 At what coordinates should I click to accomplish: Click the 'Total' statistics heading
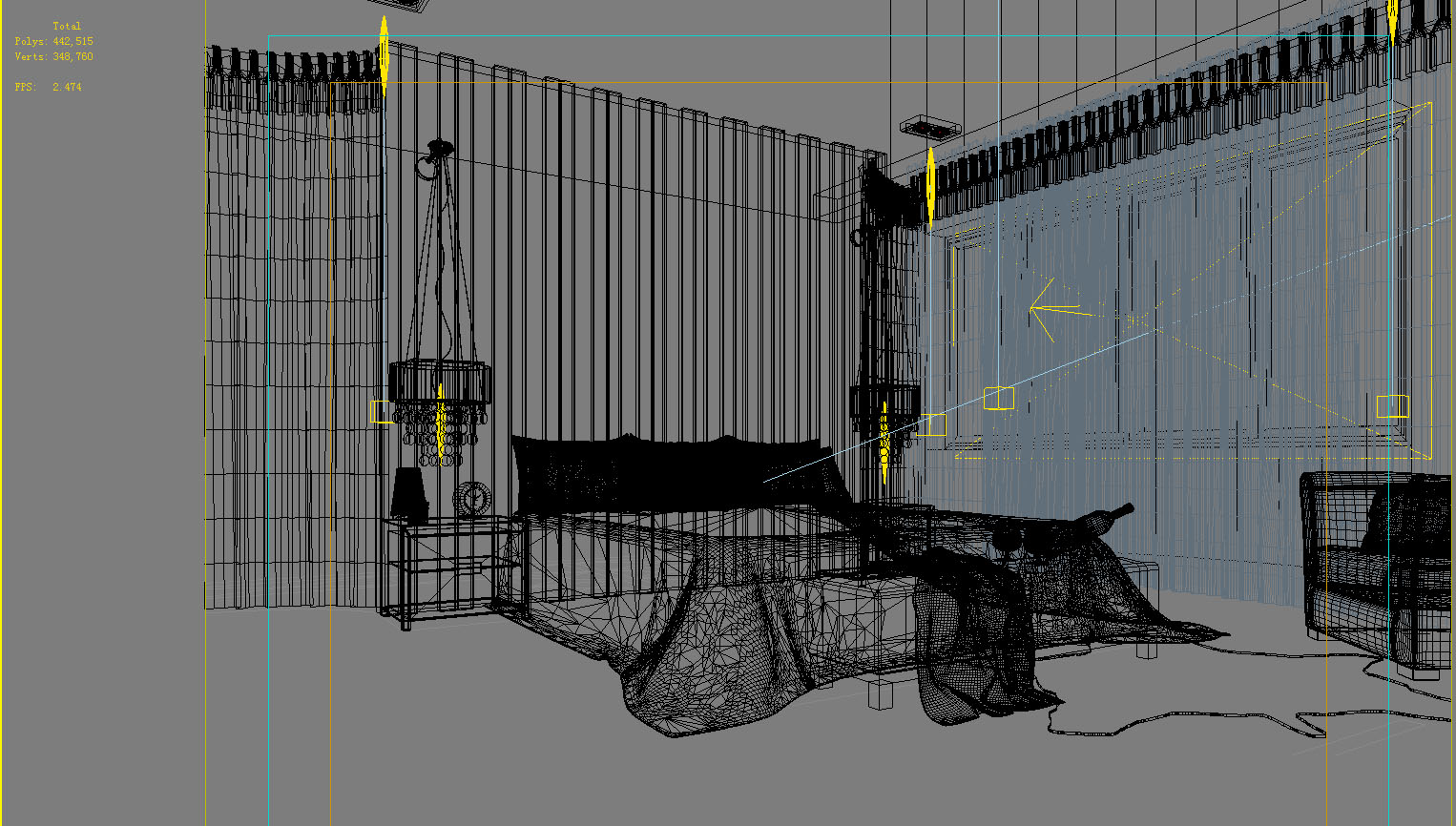click(x=67, y=26)
